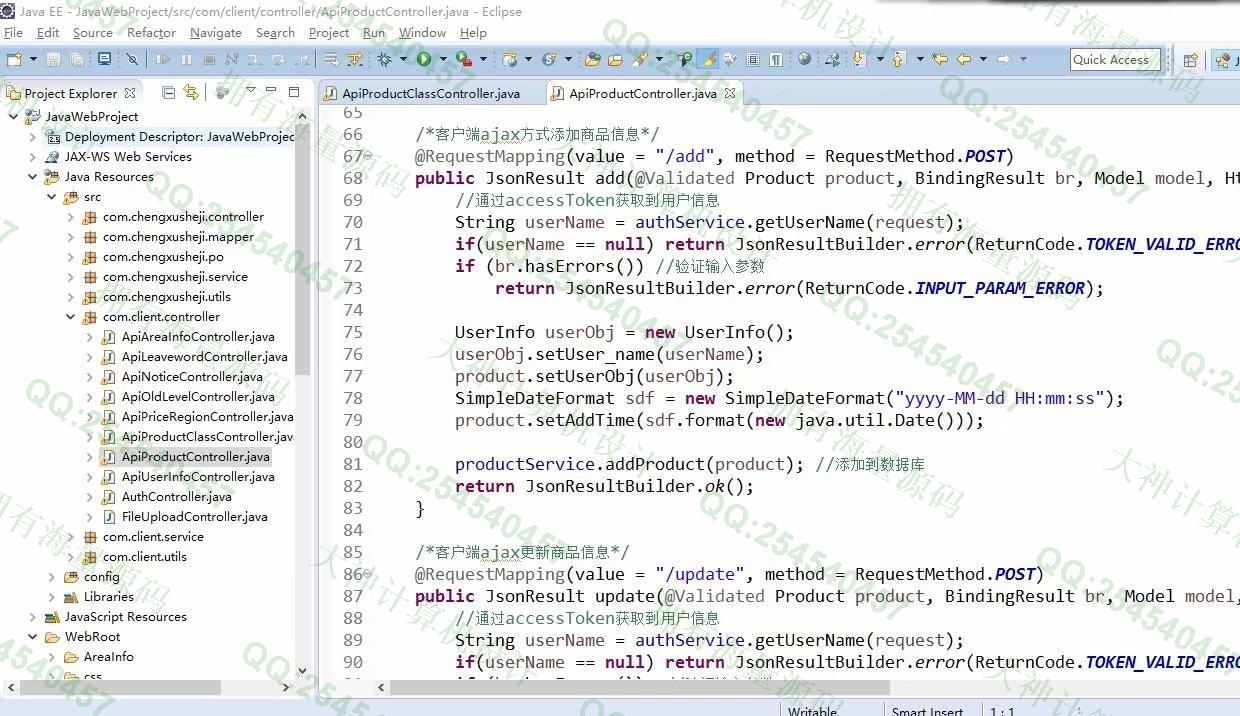The image size is (1240, 716).
Task: Toggle Block Selection mode
Action: click(753, 60)
